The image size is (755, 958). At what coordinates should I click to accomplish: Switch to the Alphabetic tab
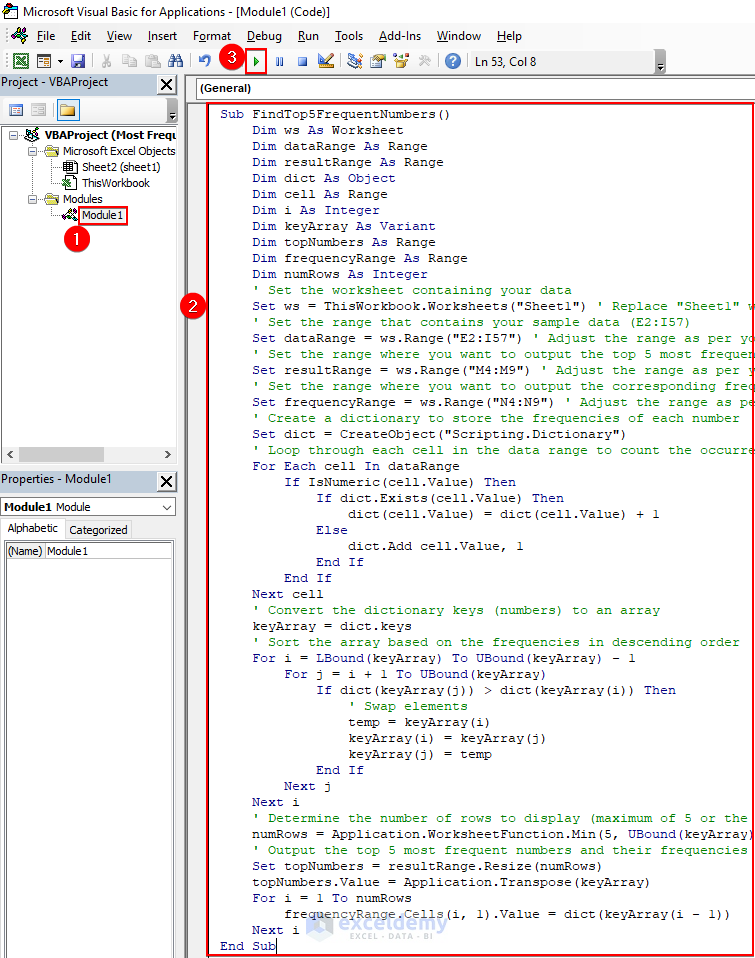[32, 528]
